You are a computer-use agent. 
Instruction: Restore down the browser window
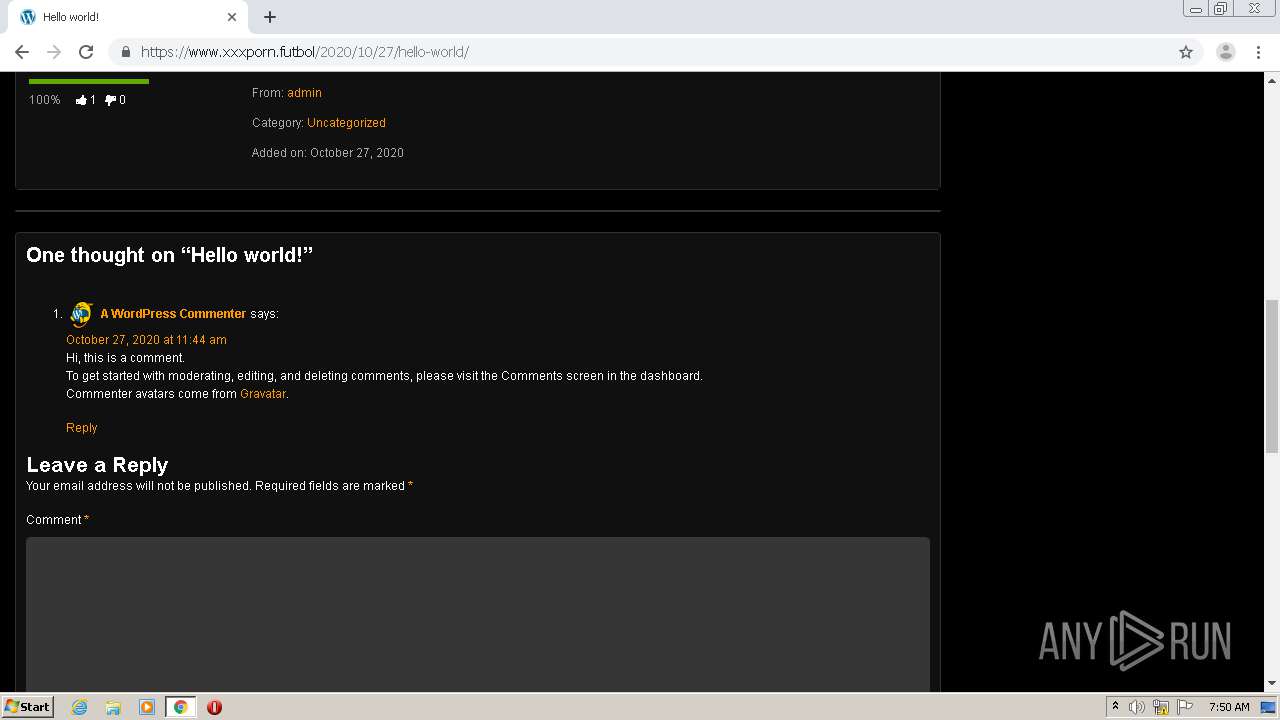[1221, 9]
